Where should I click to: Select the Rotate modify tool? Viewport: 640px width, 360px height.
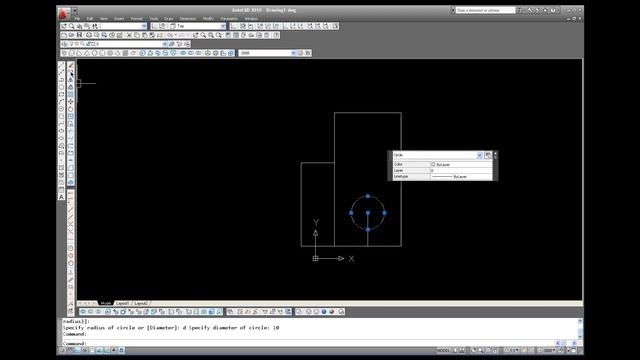pos(71,109)
